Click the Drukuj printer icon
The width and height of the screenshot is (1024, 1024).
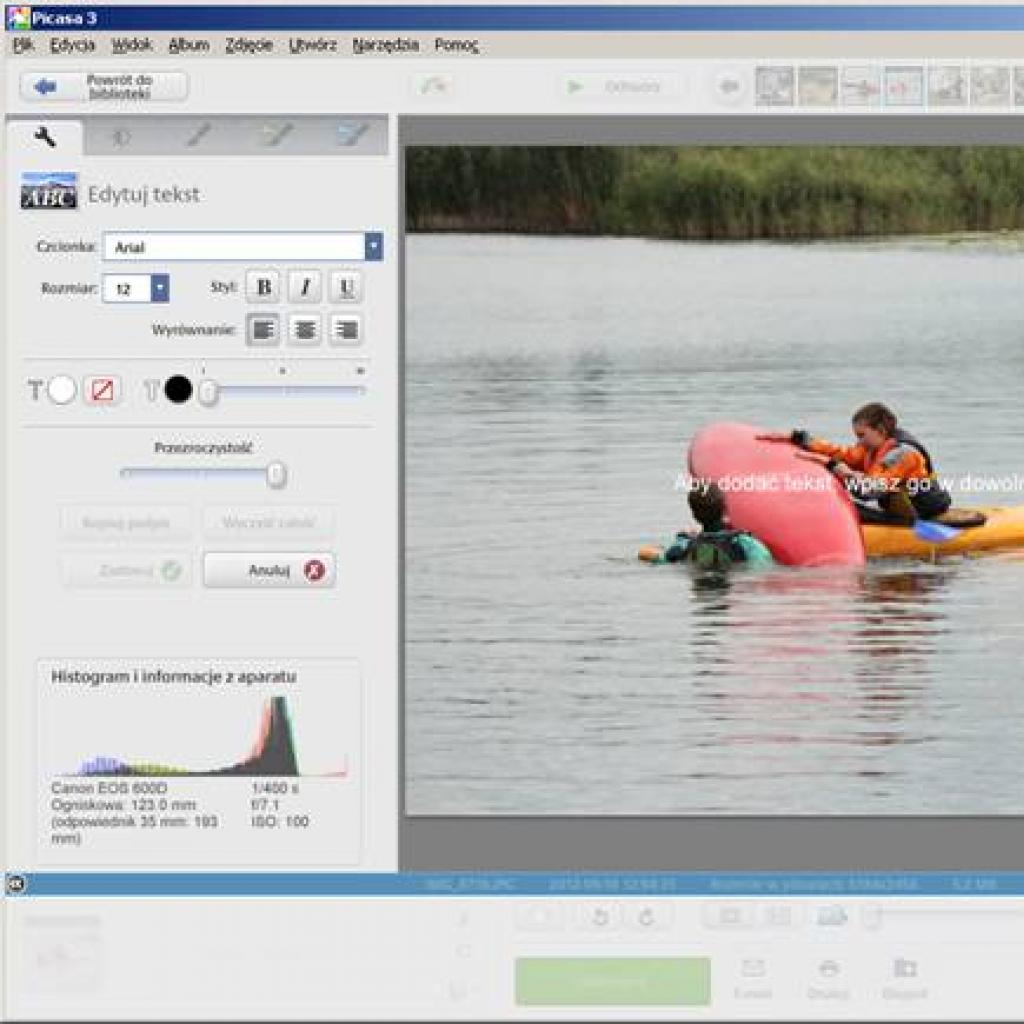829,967
